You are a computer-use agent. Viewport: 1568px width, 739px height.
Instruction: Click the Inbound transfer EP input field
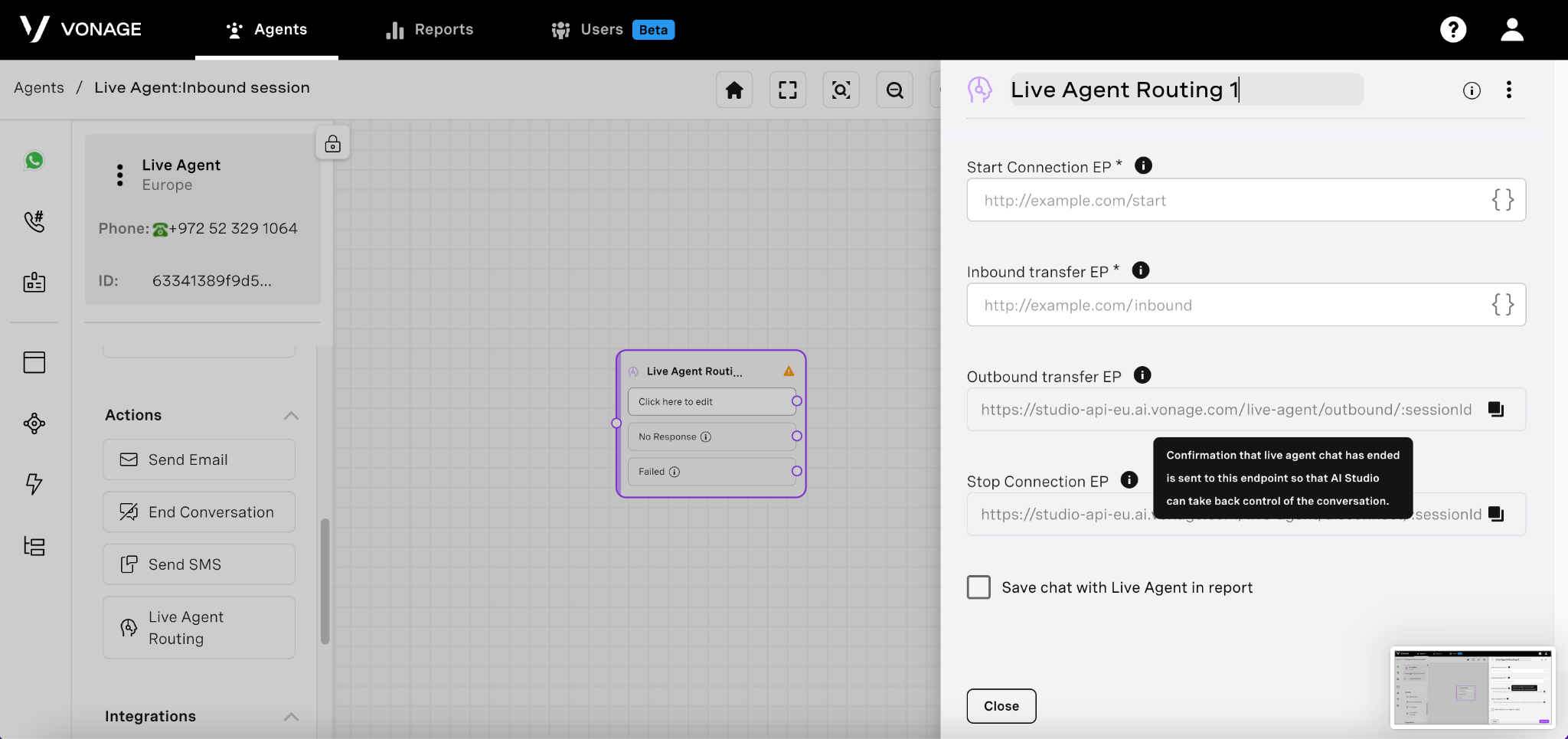[x=1225, y=305]
